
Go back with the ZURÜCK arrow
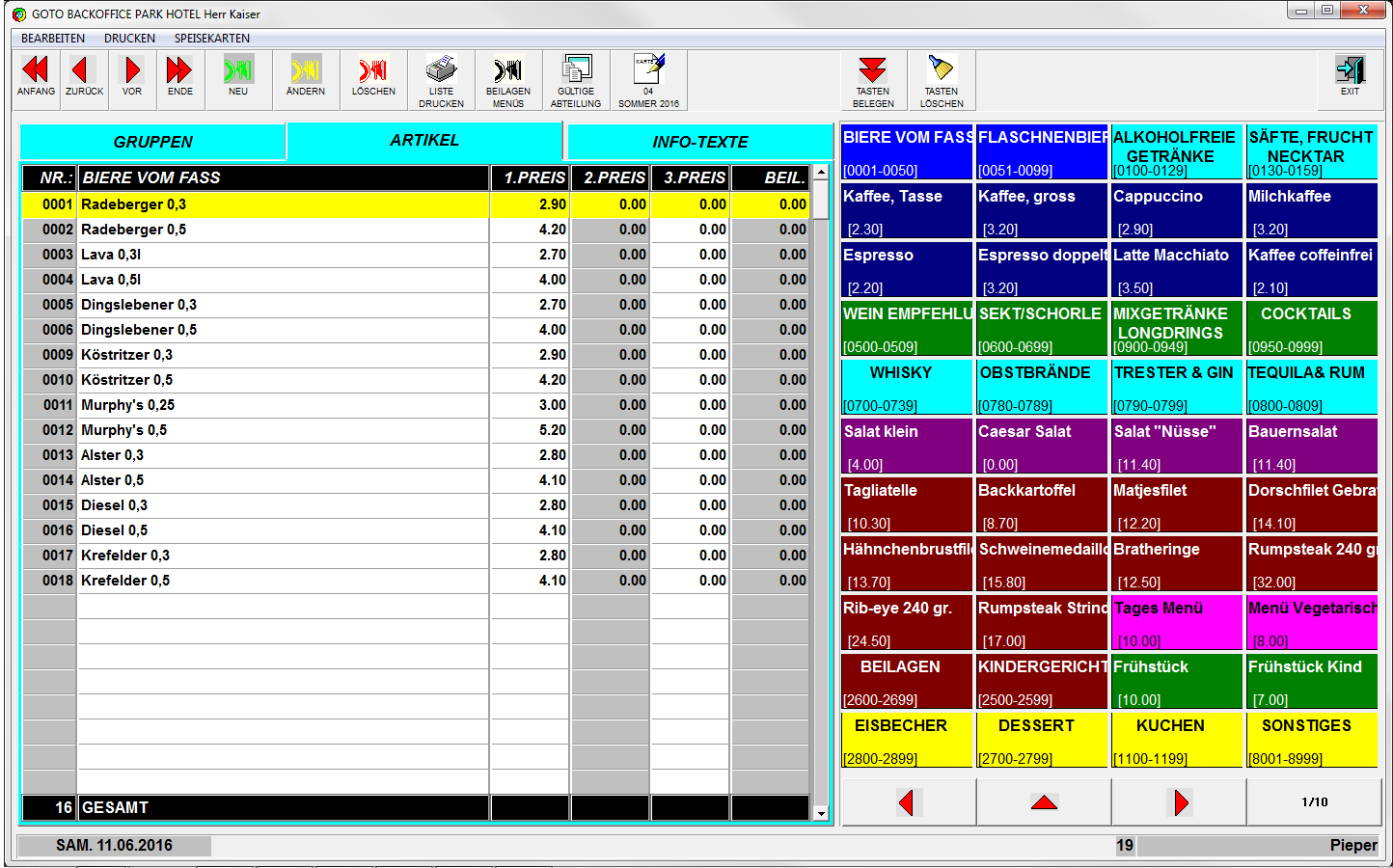click(84, 71)
